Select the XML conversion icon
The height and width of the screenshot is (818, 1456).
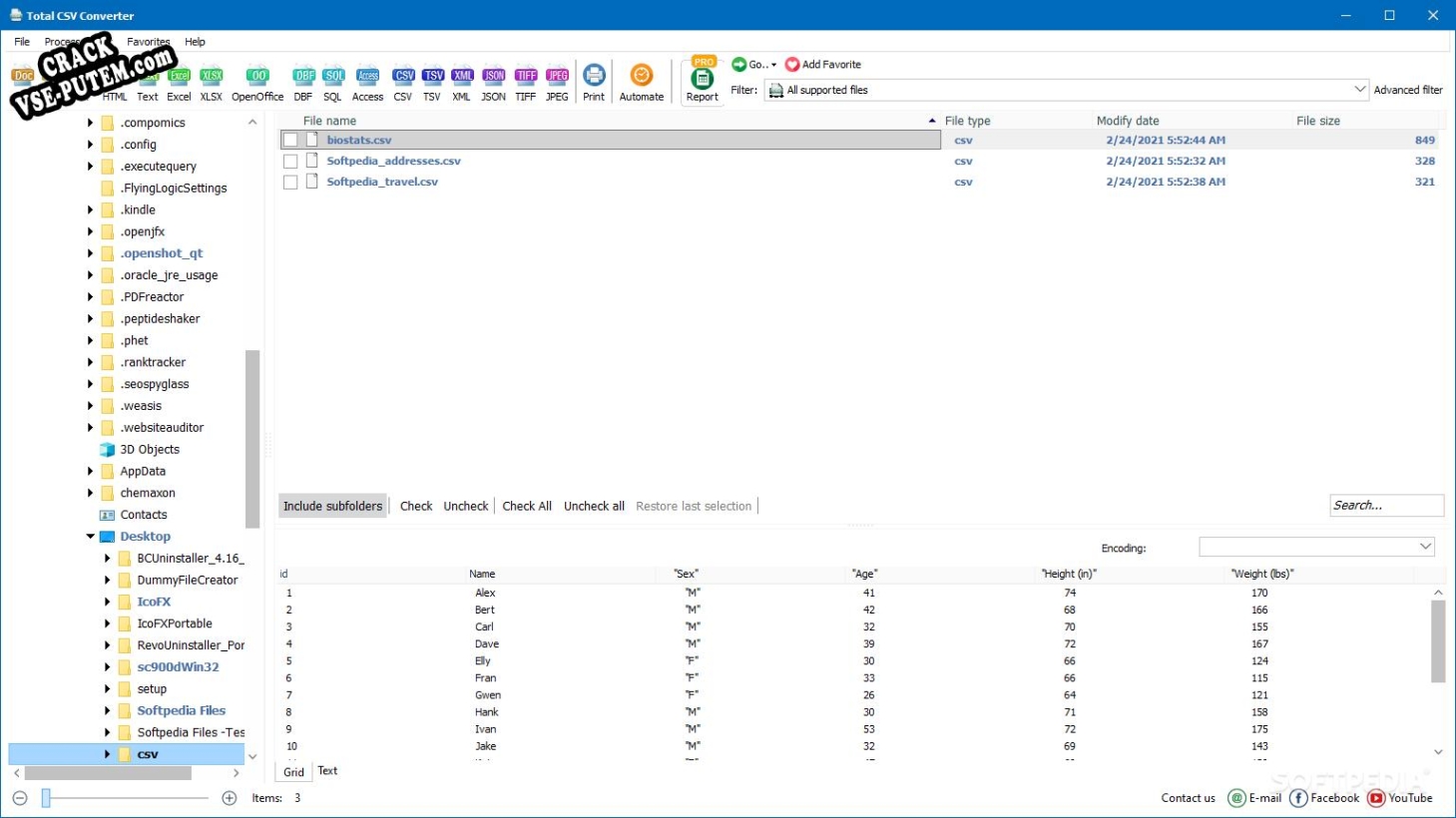[462, 84]
